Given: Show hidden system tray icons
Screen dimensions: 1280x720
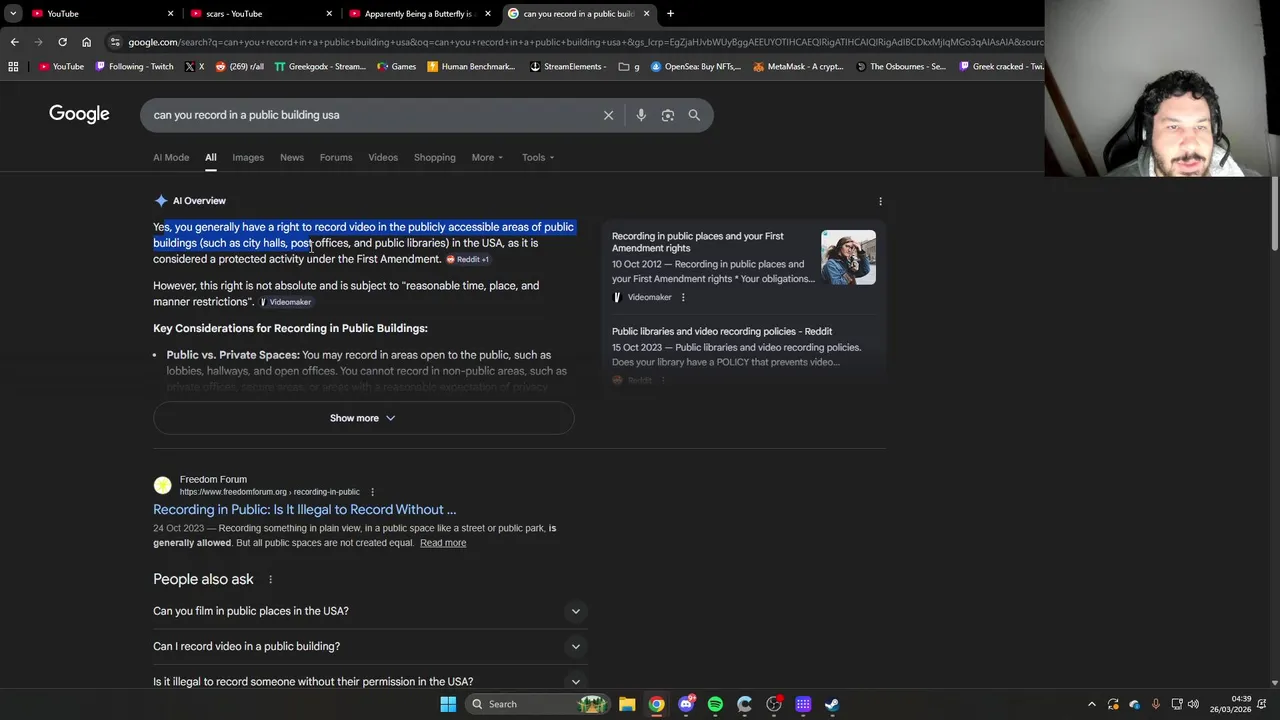Looking at the screenshot, I should tap(1092, 704).
